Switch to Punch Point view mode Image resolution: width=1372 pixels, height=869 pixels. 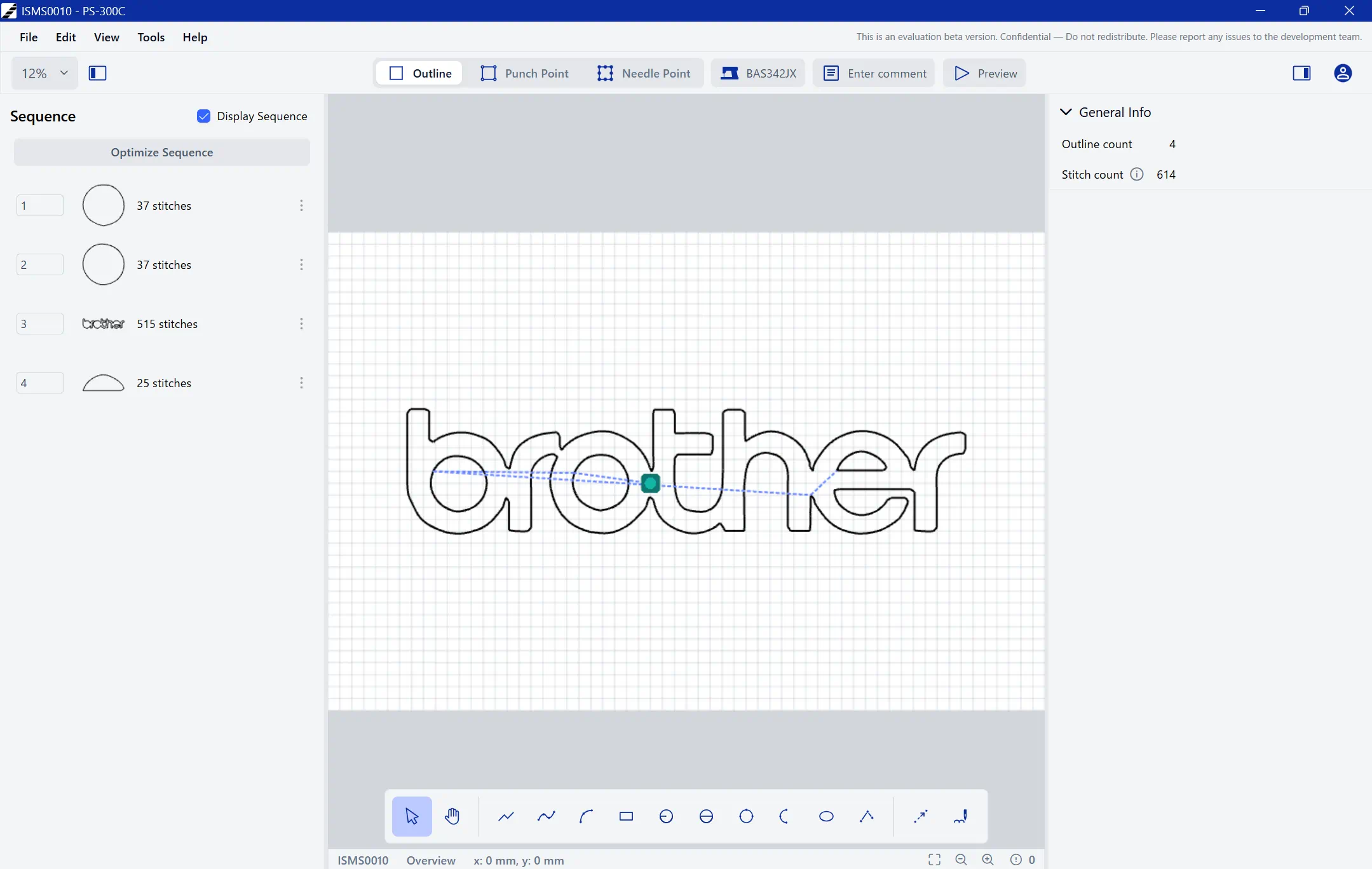point(524,73)
